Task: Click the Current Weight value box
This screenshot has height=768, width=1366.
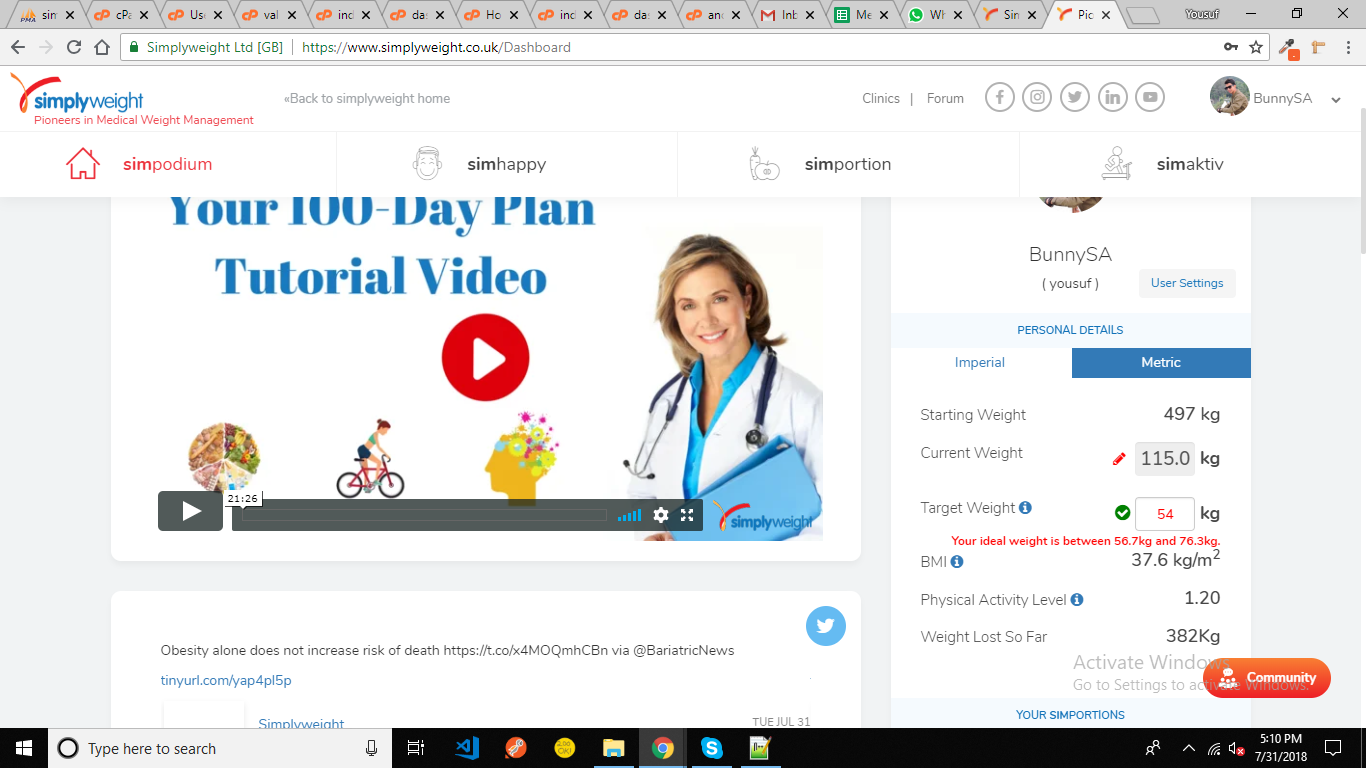Action: tap(1165, 459)
